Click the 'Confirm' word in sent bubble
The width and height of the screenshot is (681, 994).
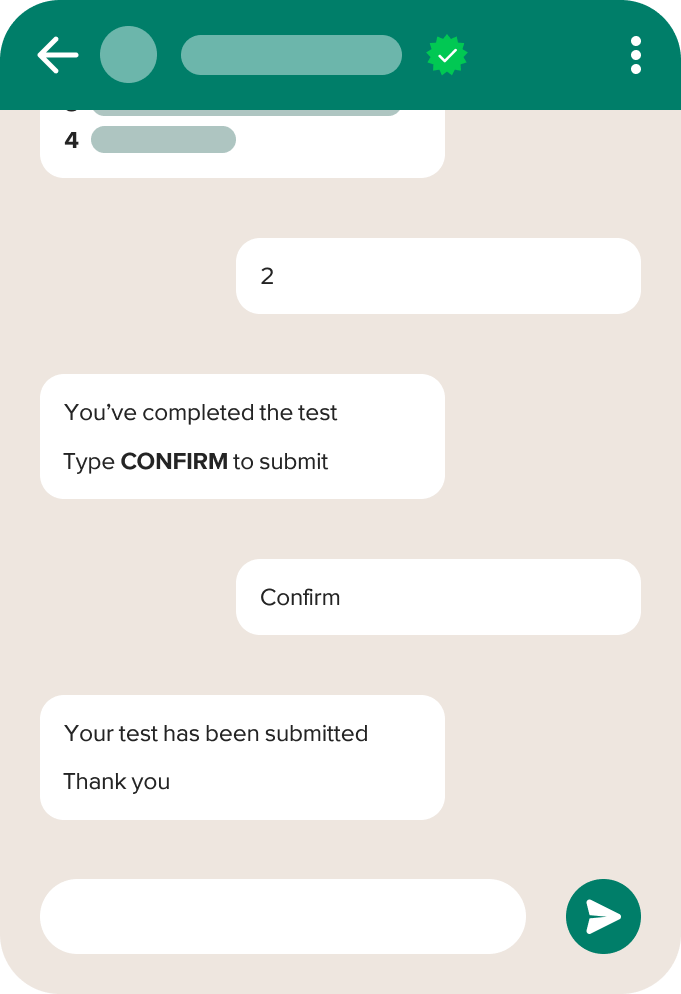[300, 597]
